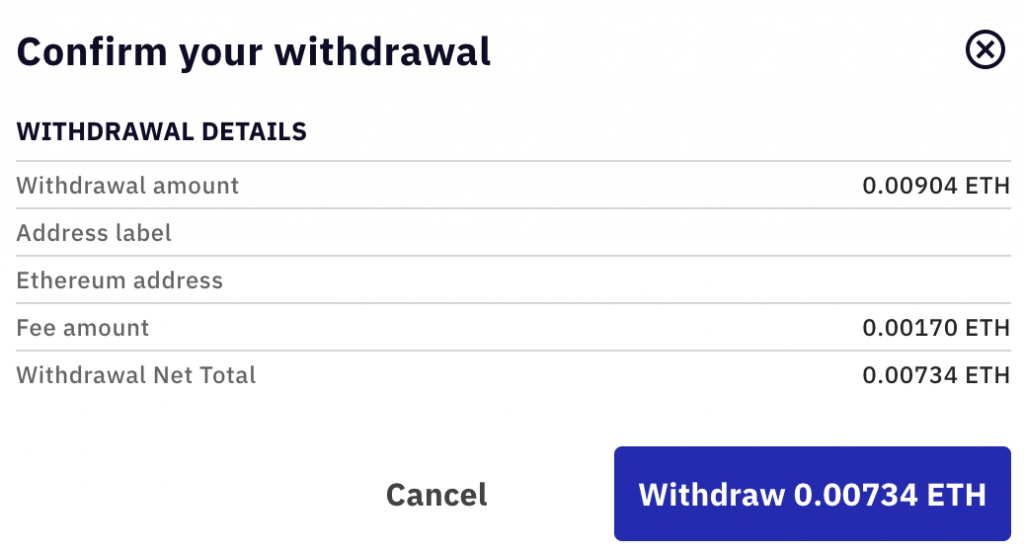Image resolution: width=1024 pixels, height=553 pixels.
Task: Click ETH unit beside 0.00170 fee
Action: point(987,328)
